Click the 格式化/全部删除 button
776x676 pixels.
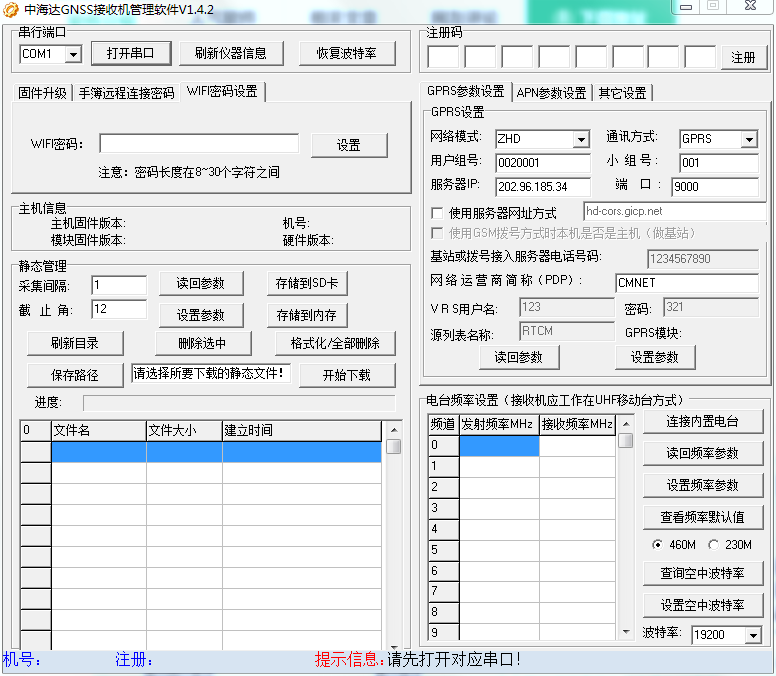[x=335, y=344]
